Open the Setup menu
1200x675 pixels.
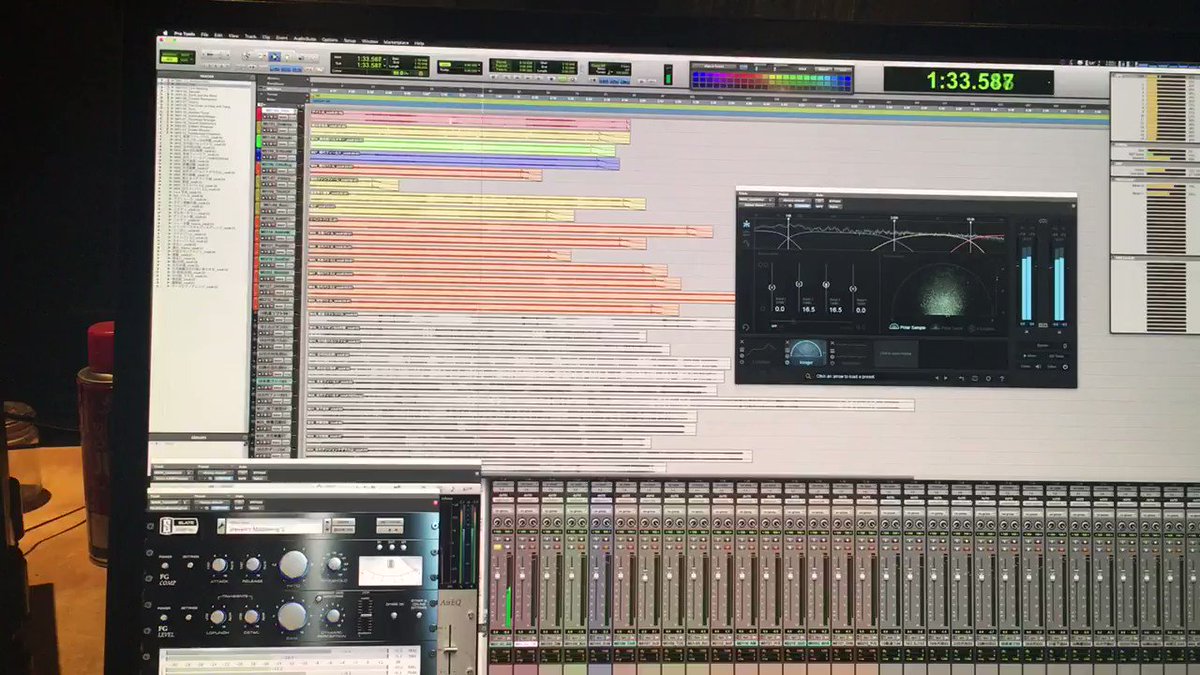350,40
